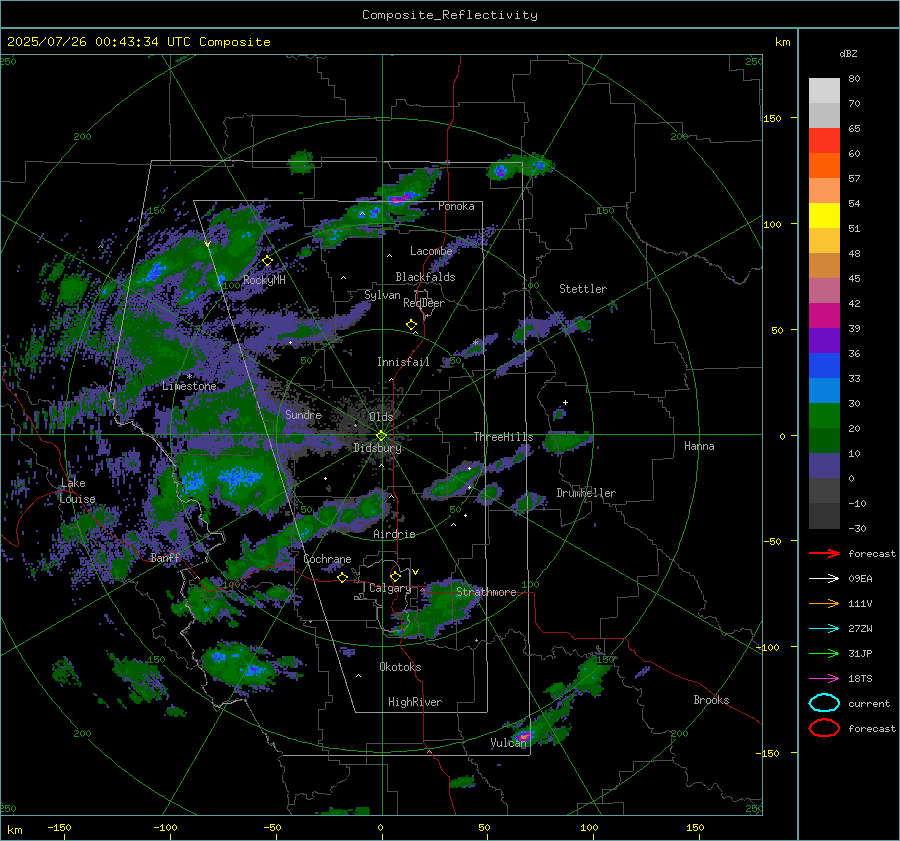Click the Ponoka city label

pos(456,206)
